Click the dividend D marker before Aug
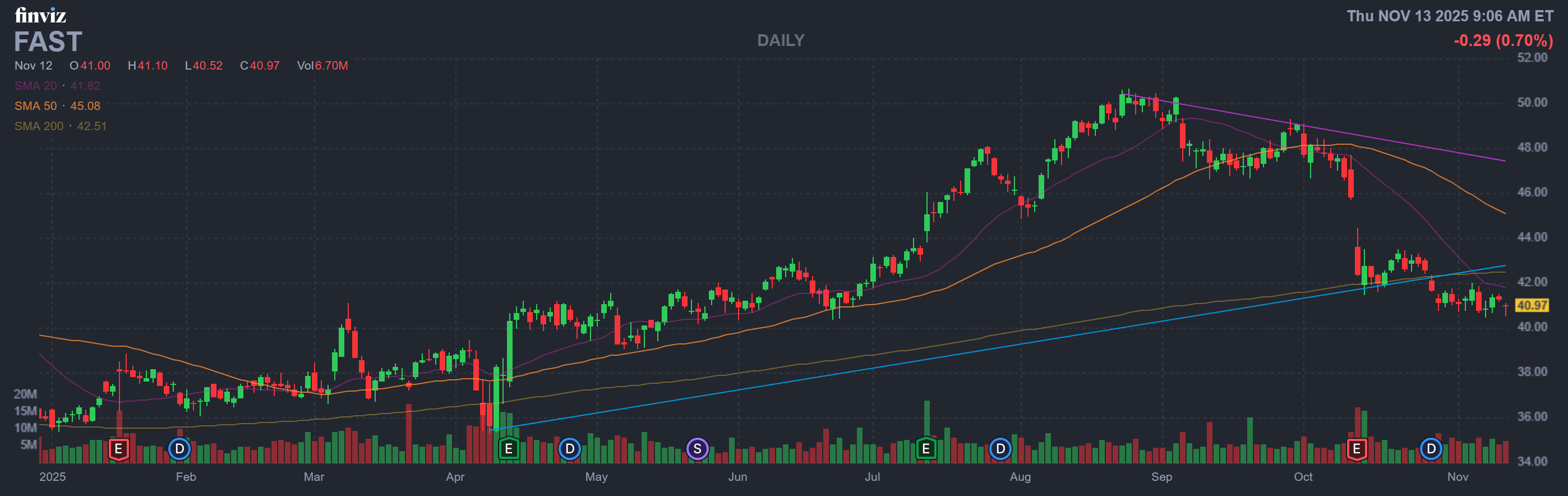The image size is (1568, 496). [x=1000, y=449]
